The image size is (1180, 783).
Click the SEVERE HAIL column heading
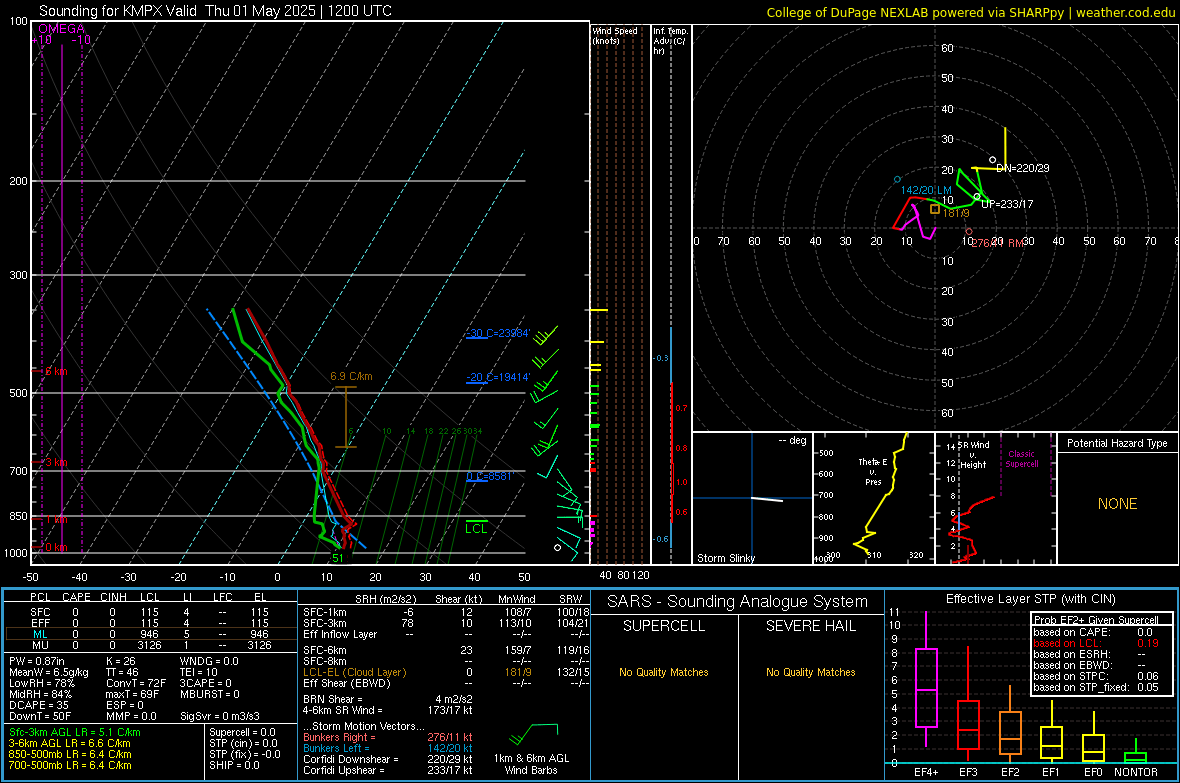click(810, 626)
